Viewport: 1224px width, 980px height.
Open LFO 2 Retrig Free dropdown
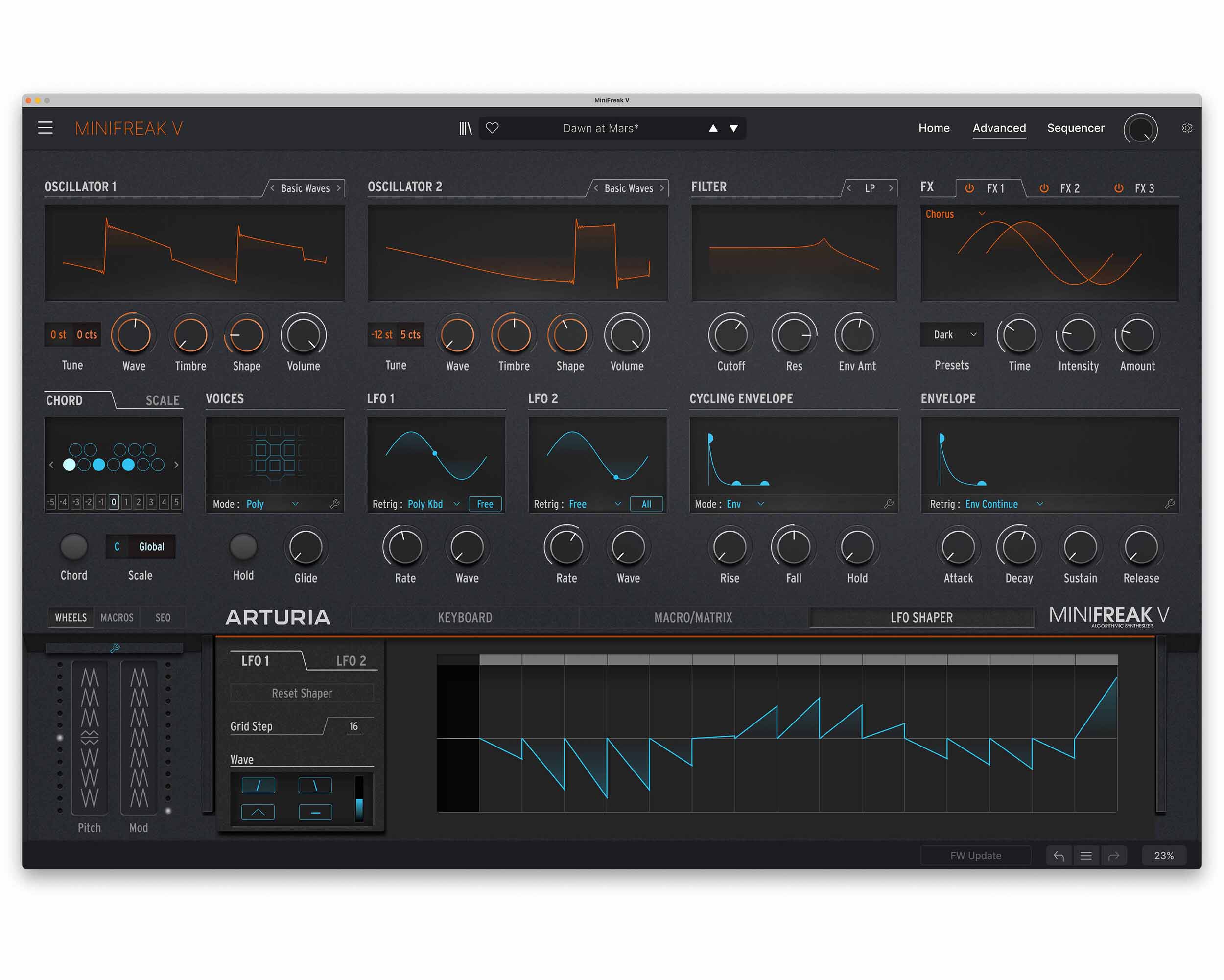point(595,504)
